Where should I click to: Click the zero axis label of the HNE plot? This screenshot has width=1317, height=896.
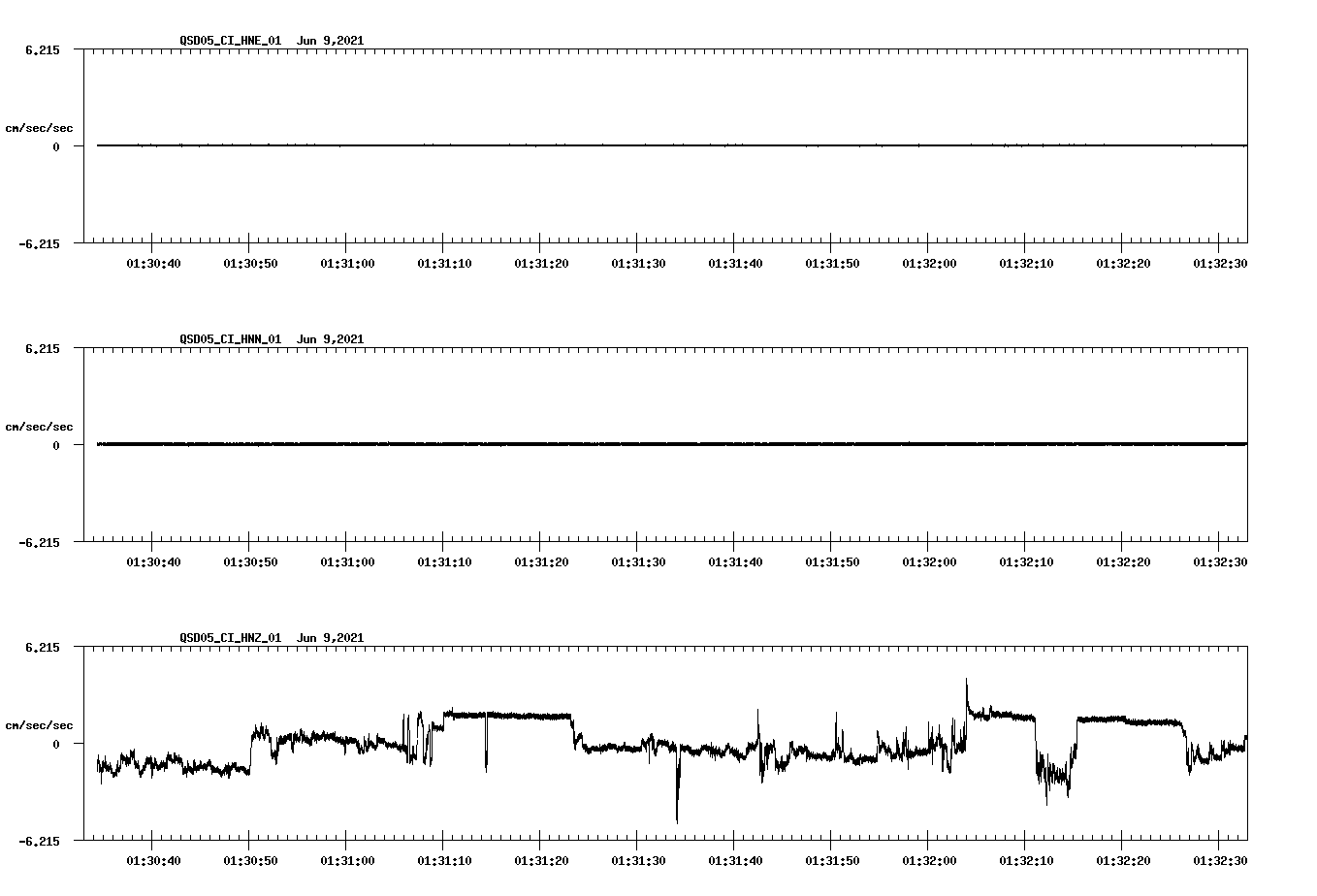click(56, 146)
